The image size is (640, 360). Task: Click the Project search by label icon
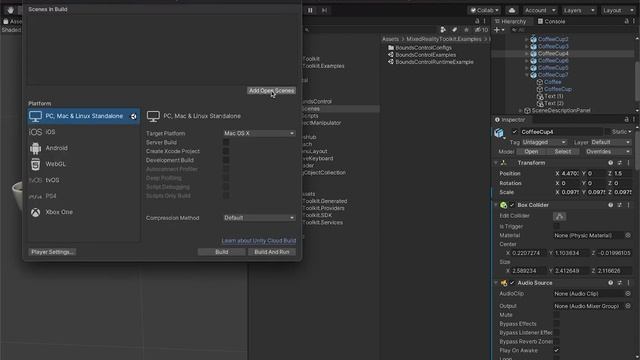point(455,30)
